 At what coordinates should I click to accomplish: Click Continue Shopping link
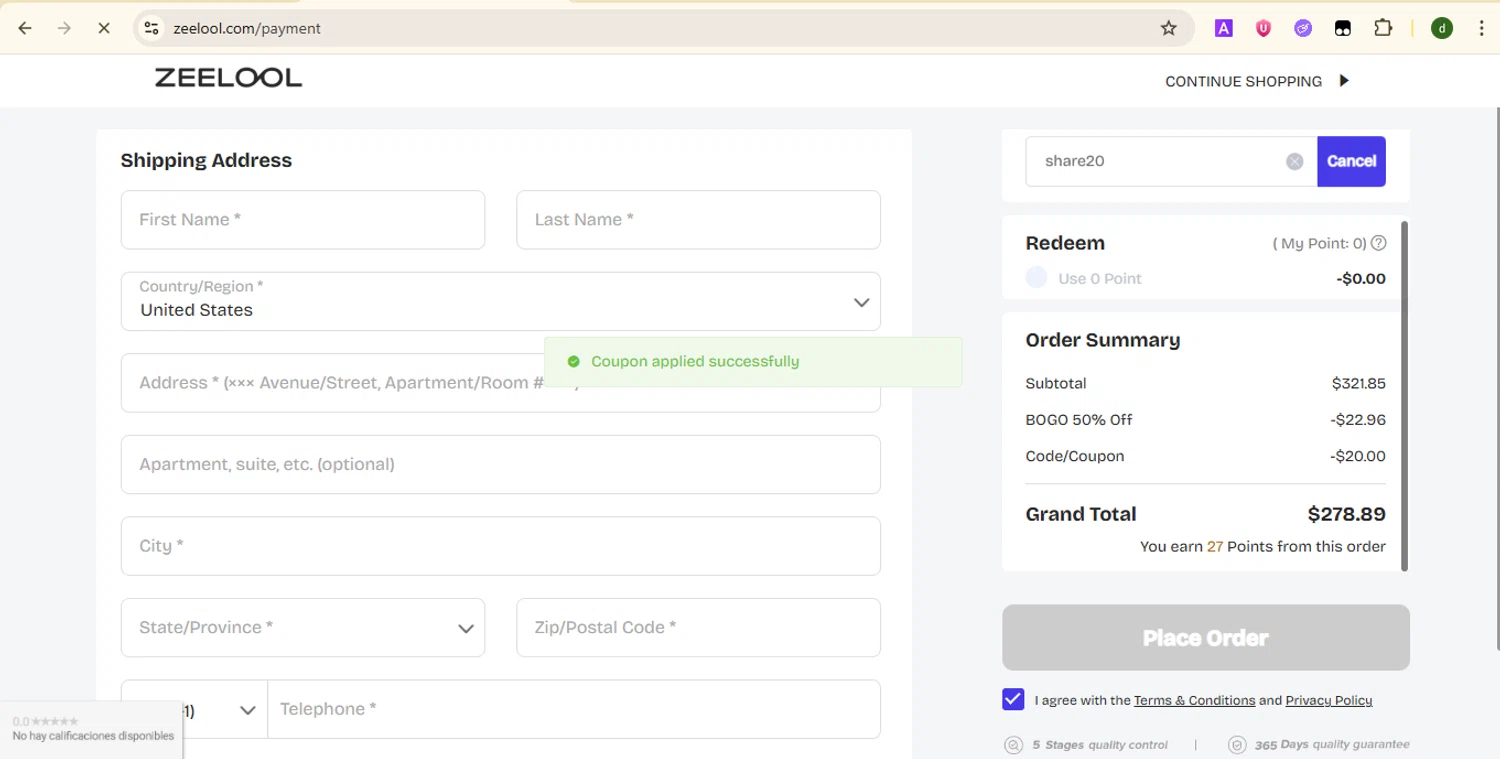(x=1256, y=81)
